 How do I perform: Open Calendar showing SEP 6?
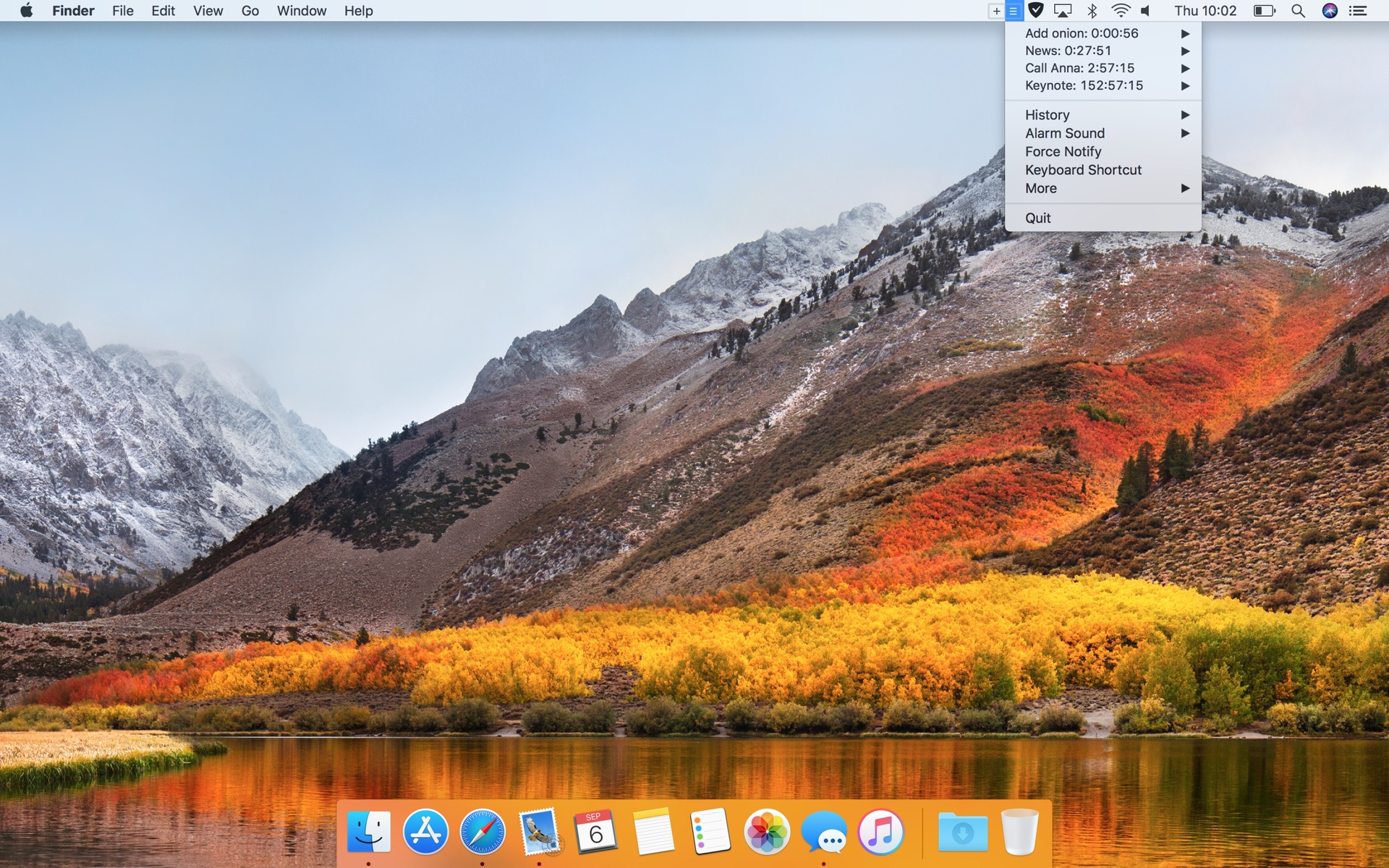tap(595, 831)
